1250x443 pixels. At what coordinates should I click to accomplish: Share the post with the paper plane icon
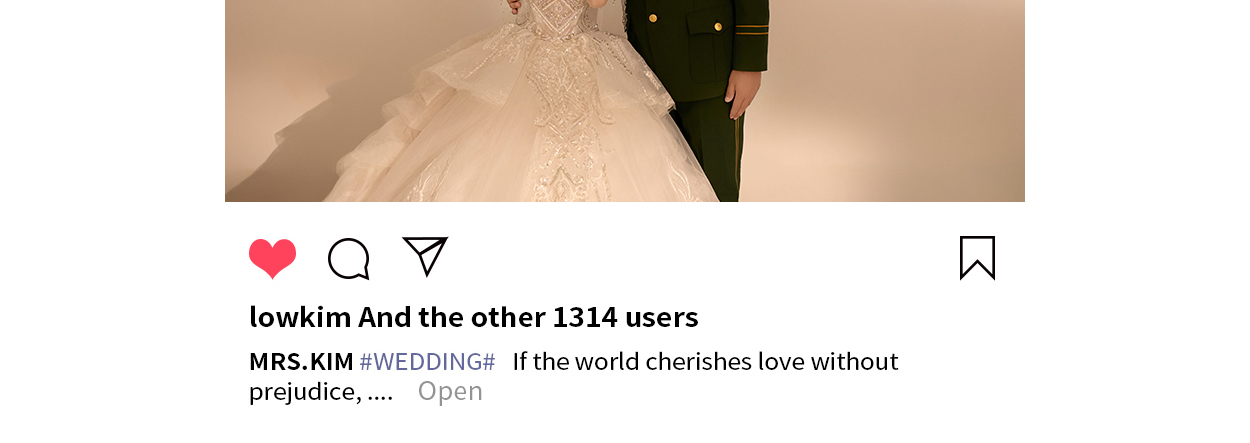(x=425, y=256)
